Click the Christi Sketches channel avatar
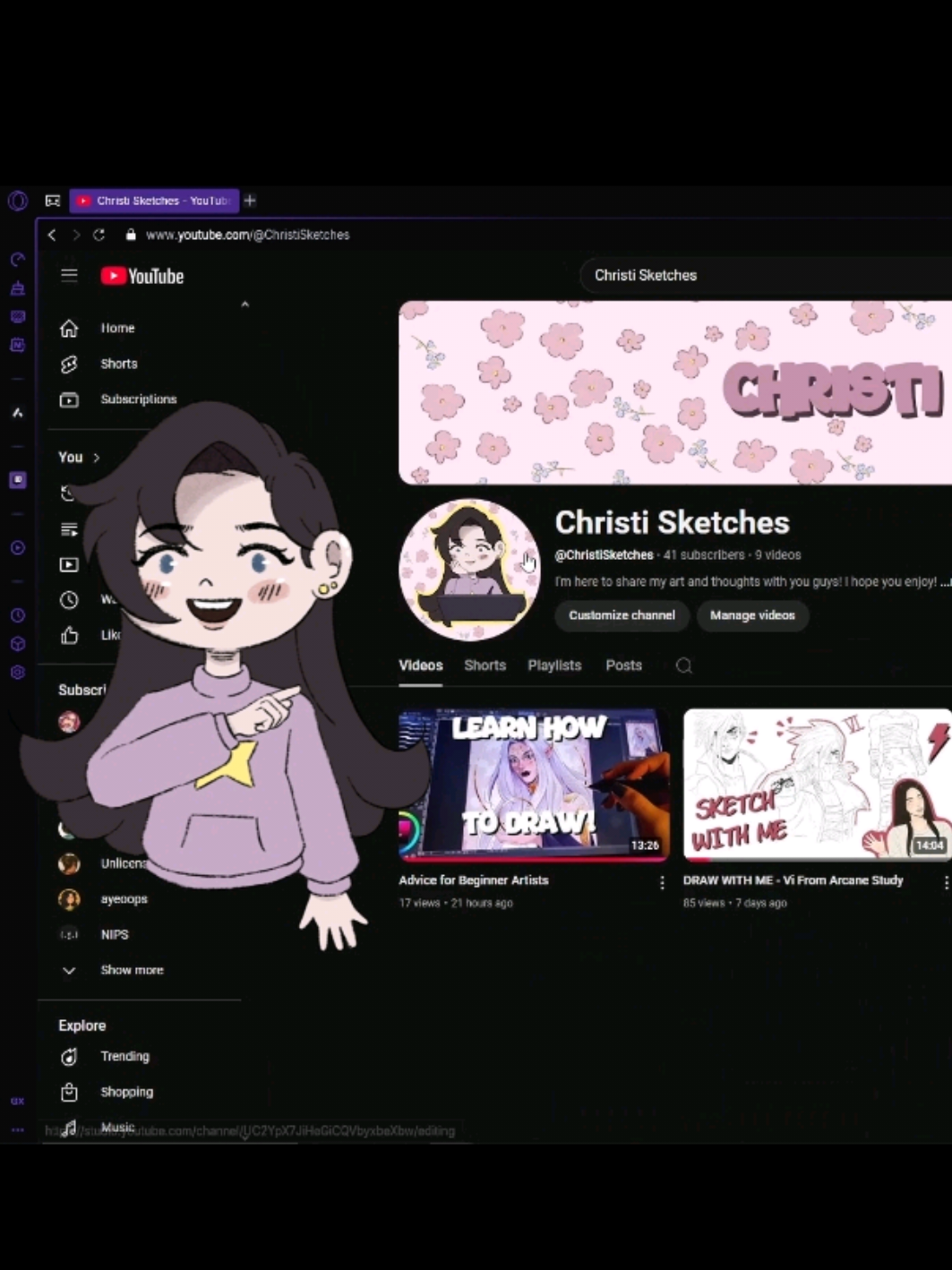 coord(469,570)
